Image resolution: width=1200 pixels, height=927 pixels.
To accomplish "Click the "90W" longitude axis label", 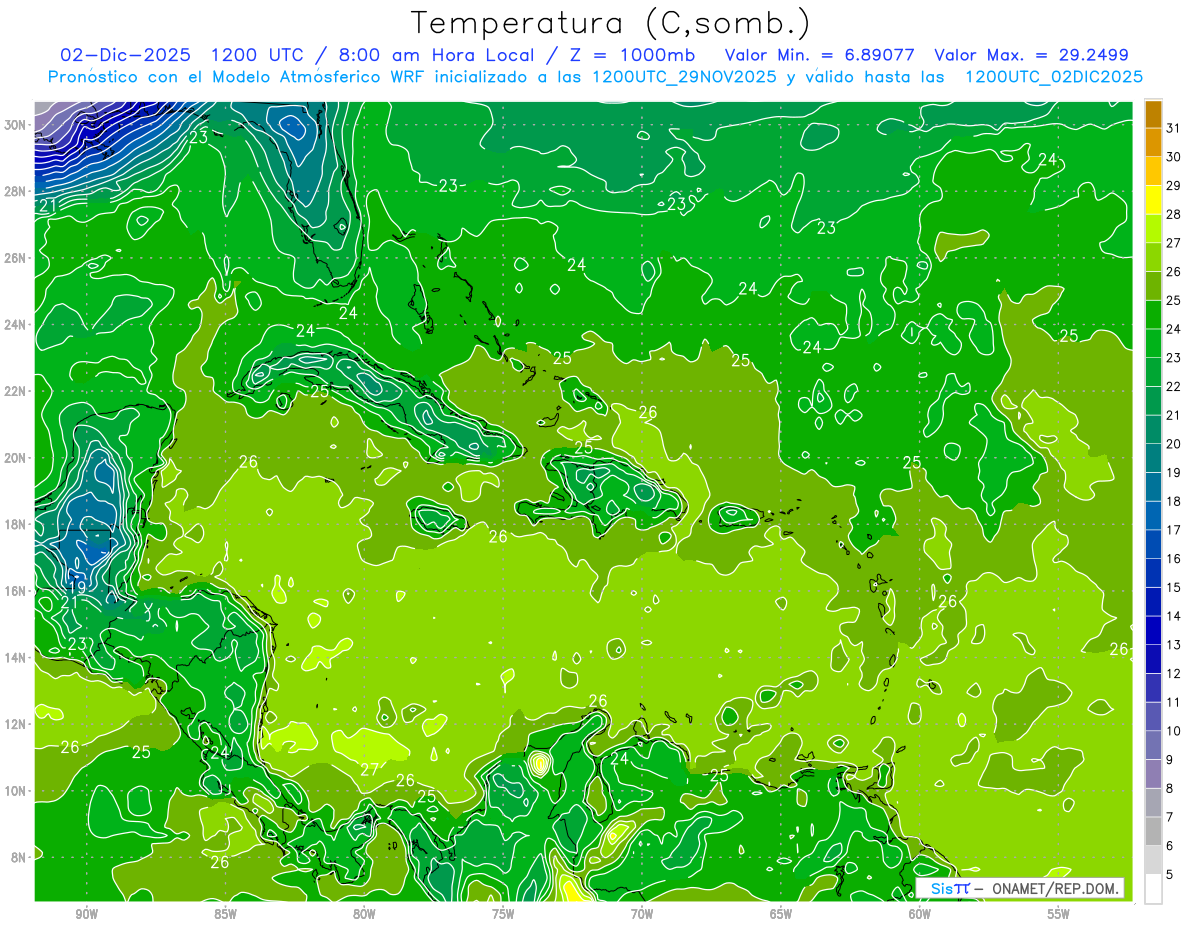I will click(86, 914).
